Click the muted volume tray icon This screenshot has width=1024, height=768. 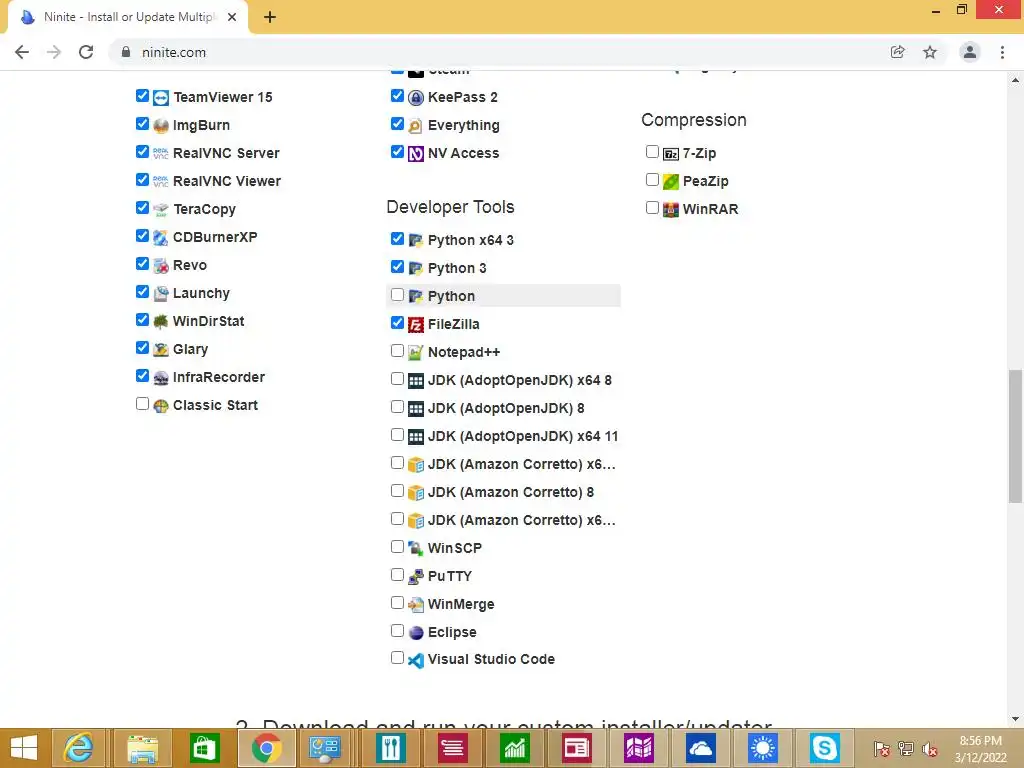930,749
